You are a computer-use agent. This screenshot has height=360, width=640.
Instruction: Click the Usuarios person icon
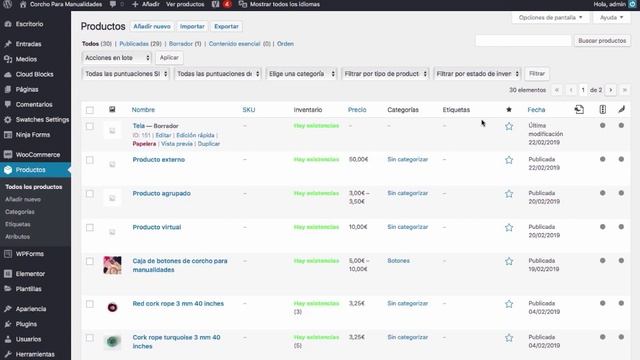coord(8,339)
